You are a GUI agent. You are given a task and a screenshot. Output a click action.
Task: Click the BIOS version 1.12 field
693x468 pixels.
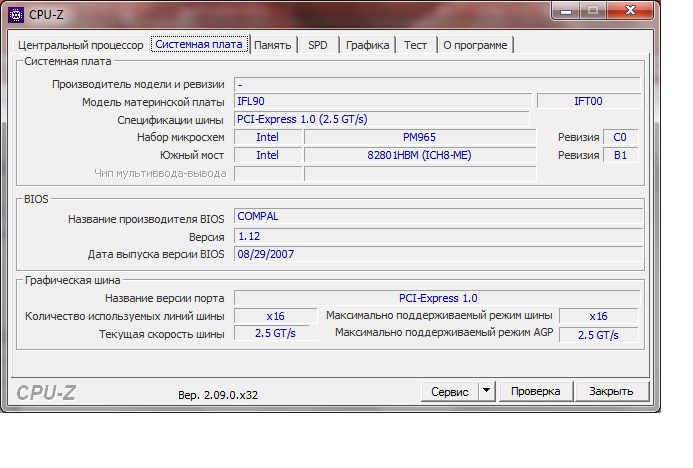tap(438, 236)
